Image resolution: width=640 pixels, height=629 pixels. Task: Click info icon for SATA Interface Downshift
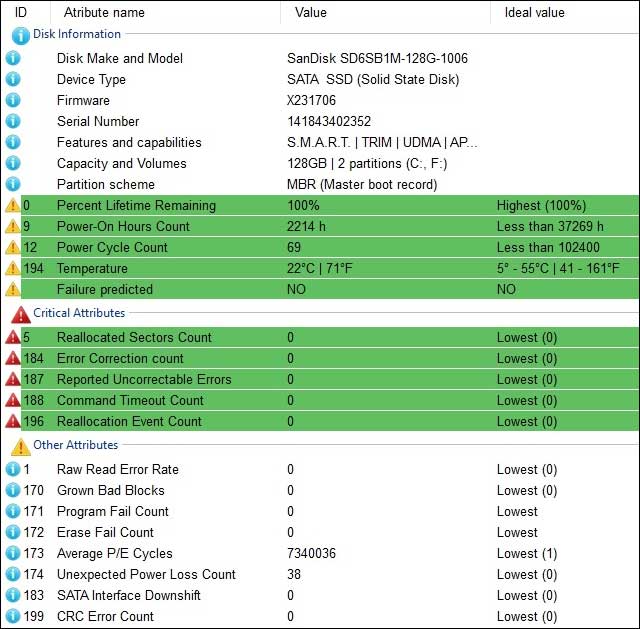pyautogui.click(x=13, y=595)
